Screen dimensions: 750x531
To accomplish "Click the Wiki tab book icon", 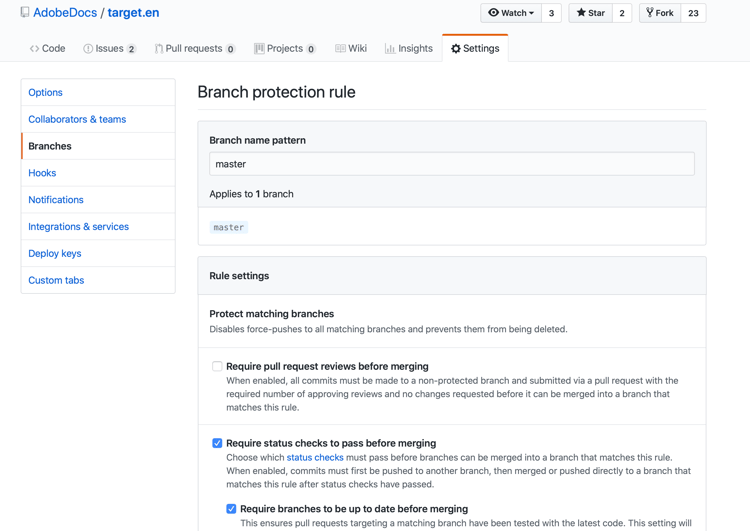I will tap(340, 48).
